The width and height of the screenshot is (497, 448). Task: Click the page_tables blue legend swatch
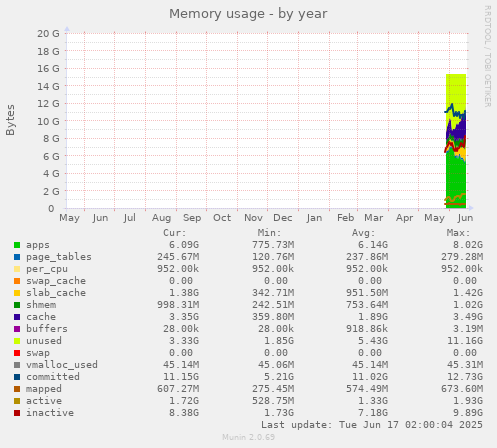pos(17,257)
